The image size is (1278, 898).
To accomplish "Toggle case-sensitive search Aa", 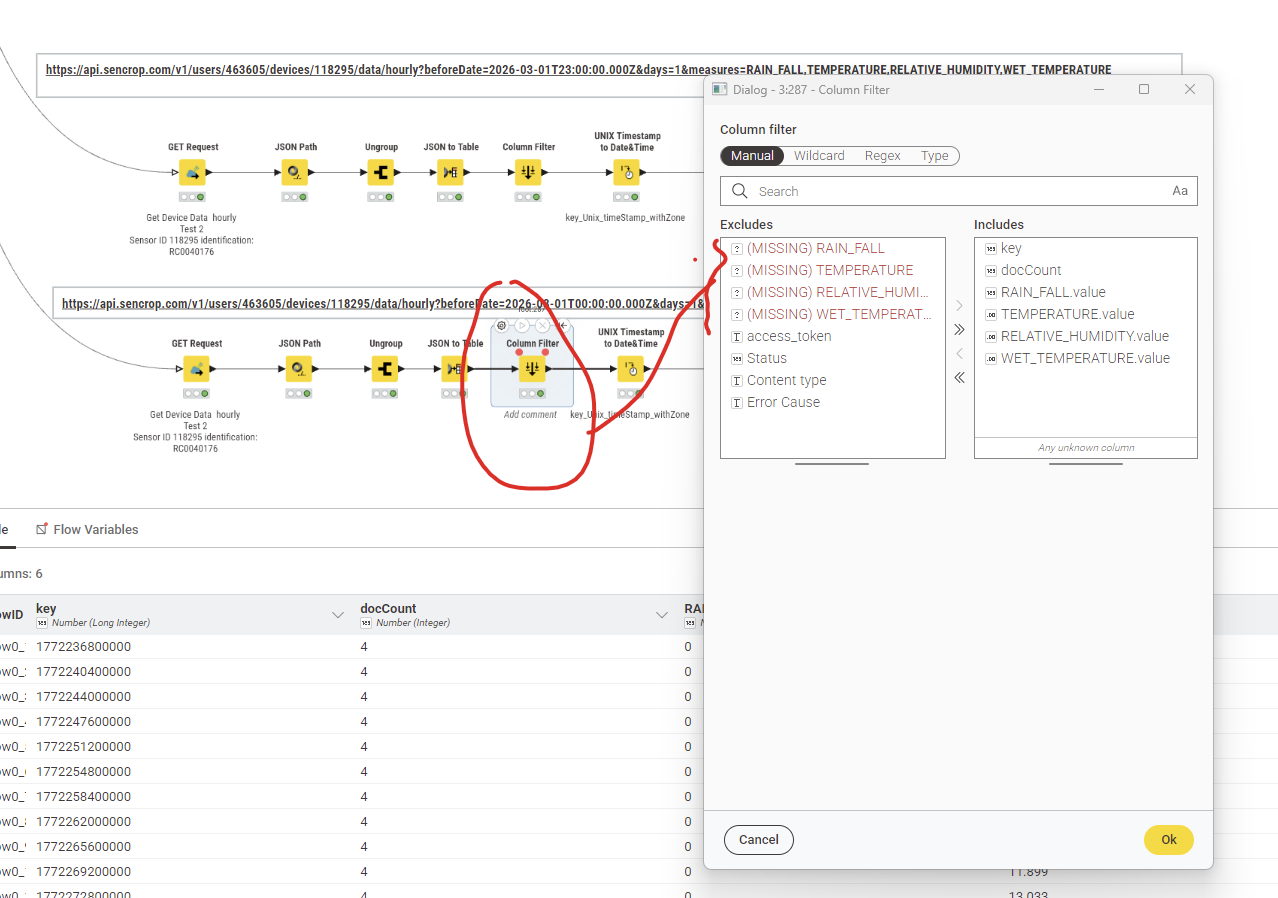I will (x=1180, y=191).
